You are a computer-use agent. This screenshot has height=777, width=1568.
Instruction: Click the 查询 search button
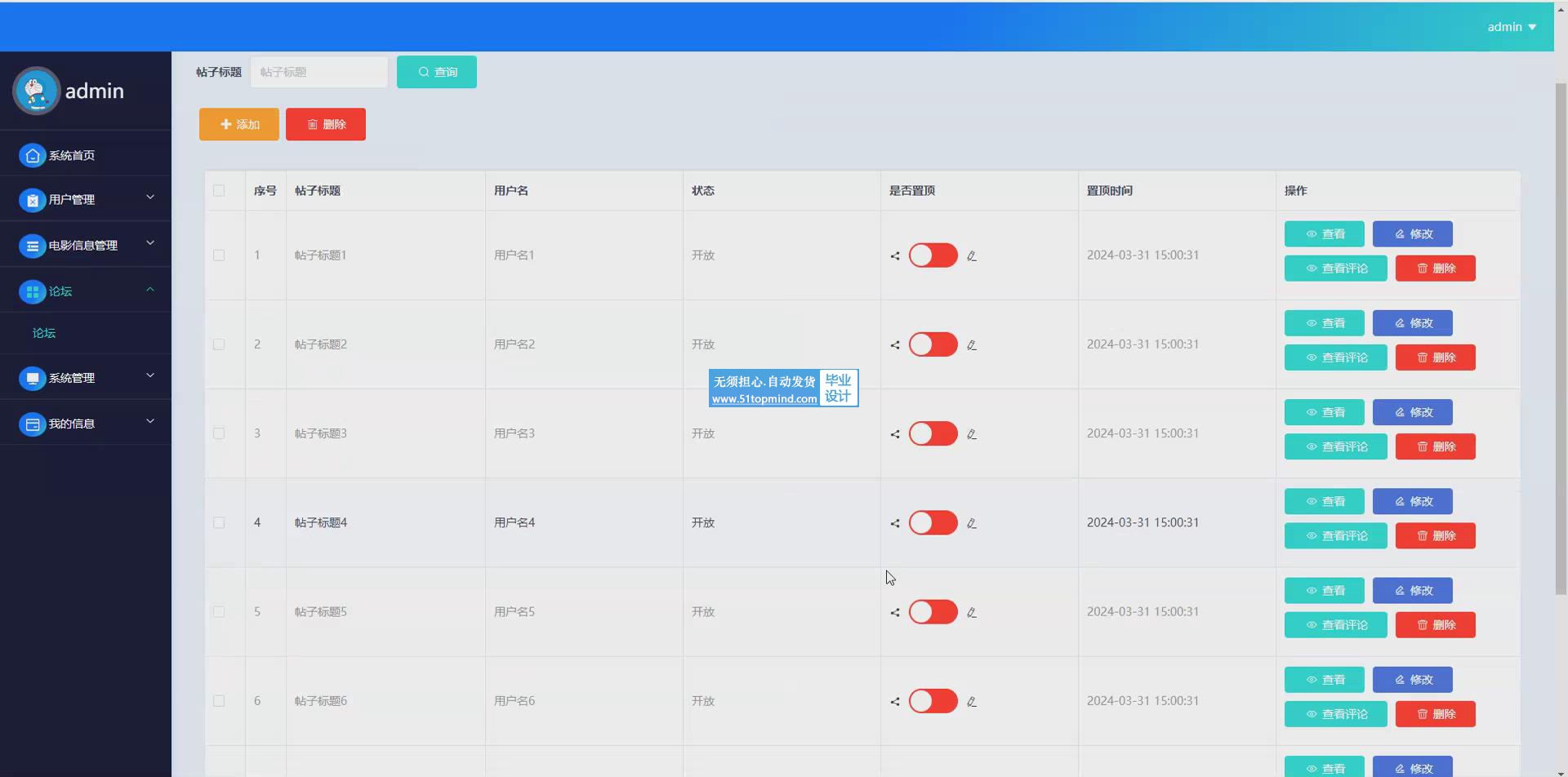(437, 72)
